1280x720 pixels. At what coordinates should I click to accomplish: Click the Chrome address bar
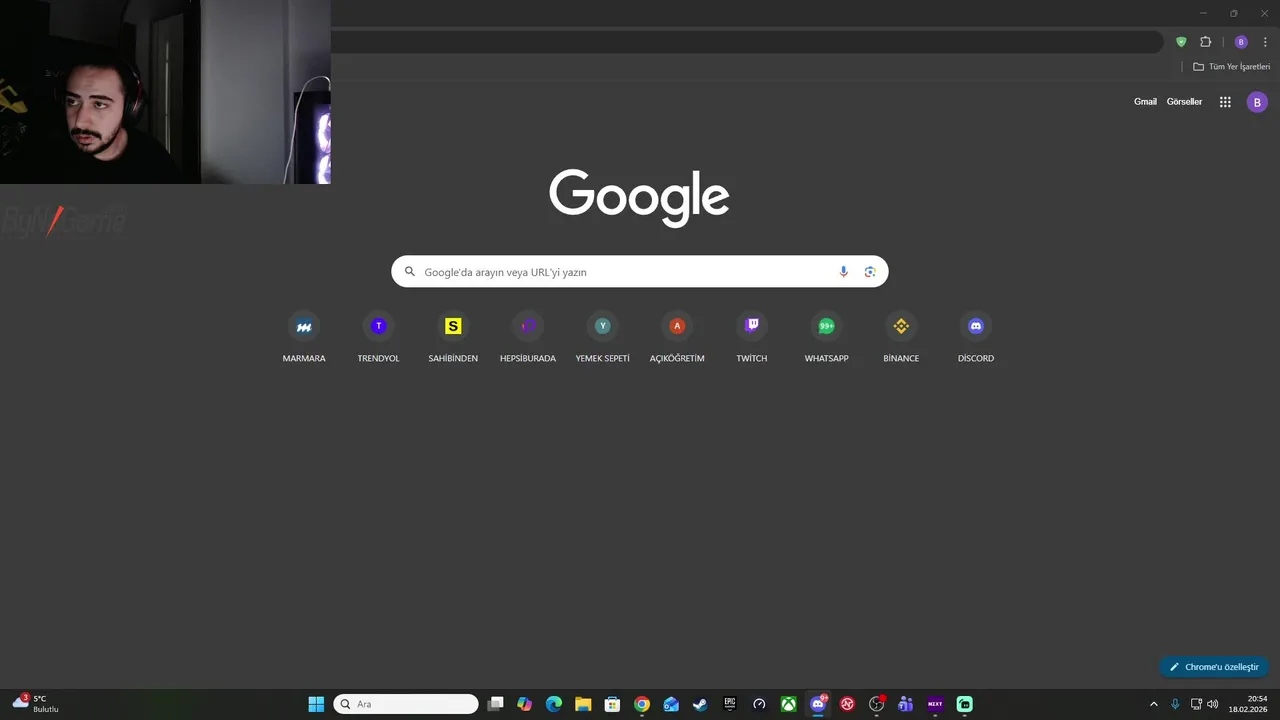tap(746, 42)
